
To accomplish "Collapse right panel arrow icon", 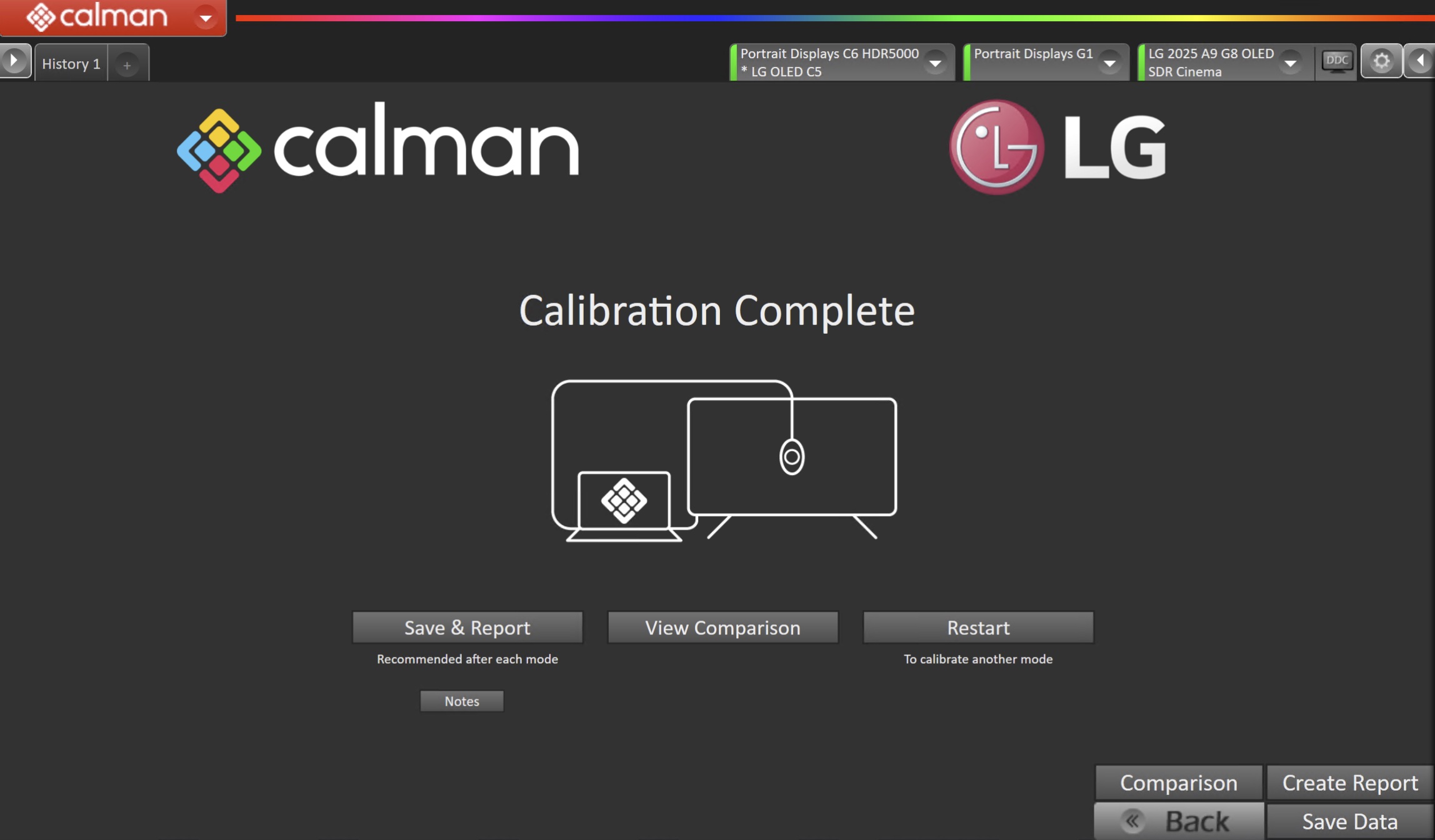I will click(x=1420, y=61).
